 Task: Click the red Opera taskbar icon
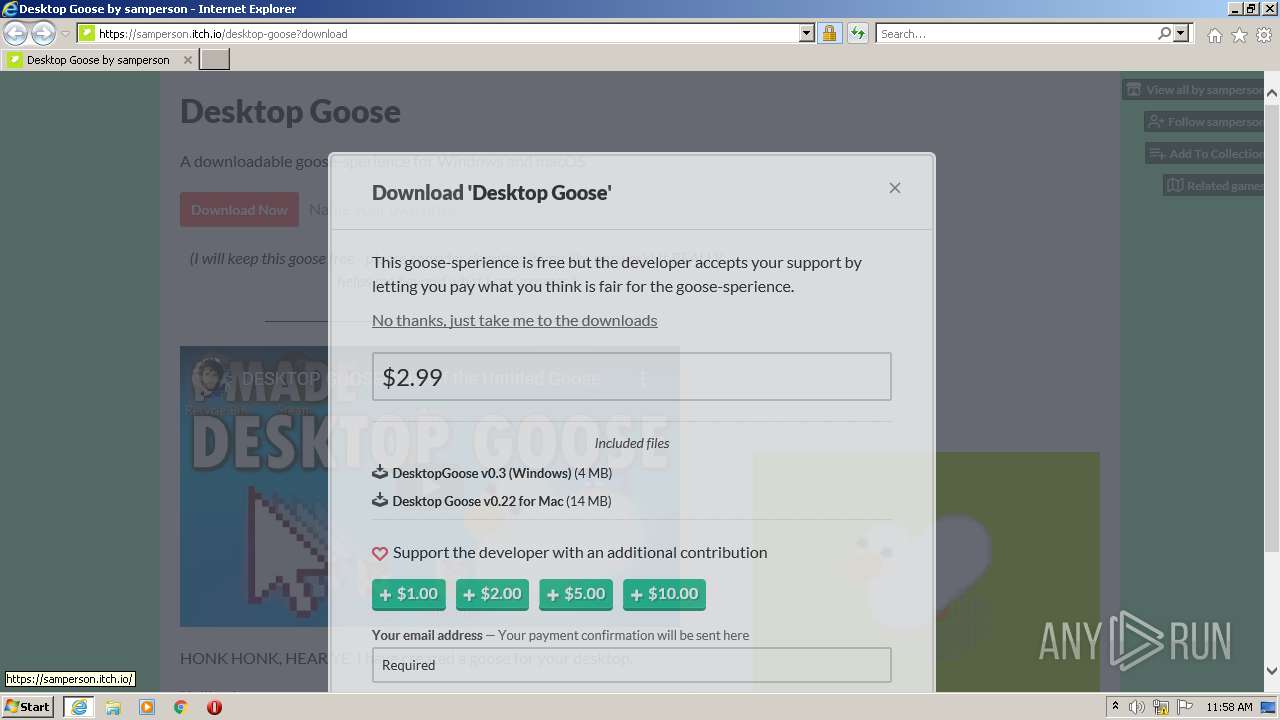pos(214,707)
